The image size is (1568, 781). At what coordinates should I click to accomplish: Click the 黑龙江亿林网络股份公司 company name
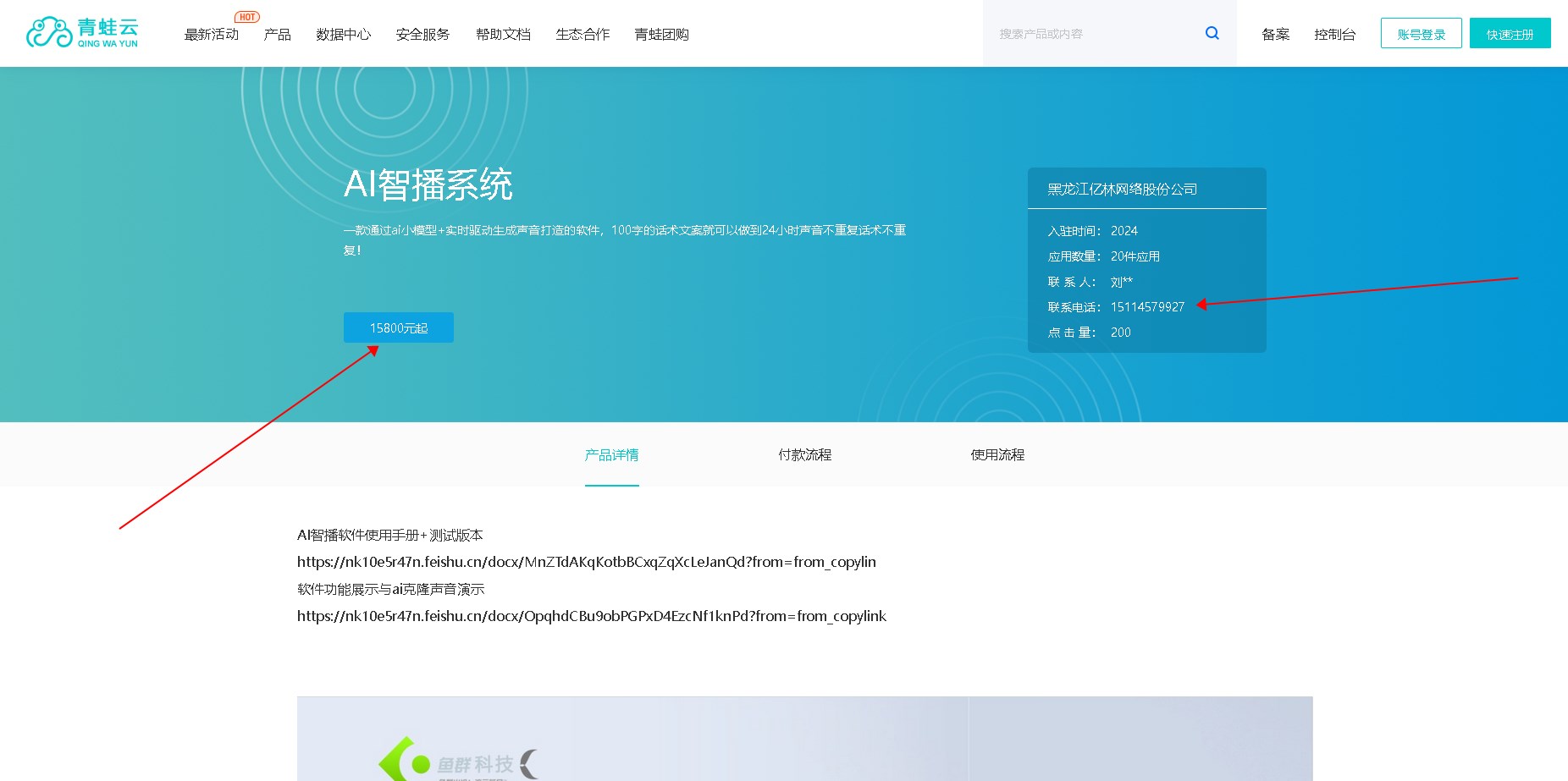point(1122,190)
